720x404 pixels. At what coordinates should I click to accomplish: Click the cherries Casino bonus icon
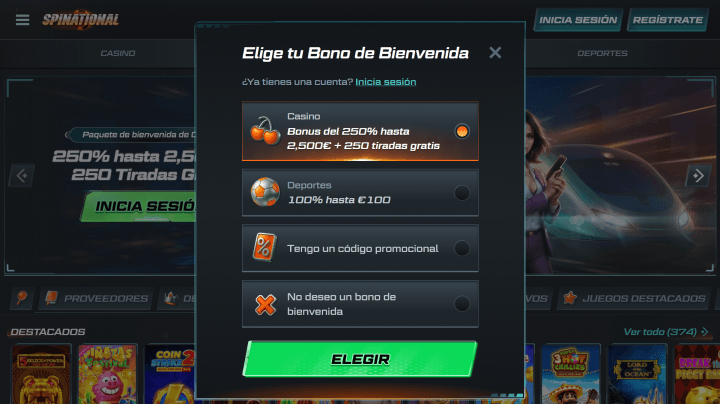(265, 131)
